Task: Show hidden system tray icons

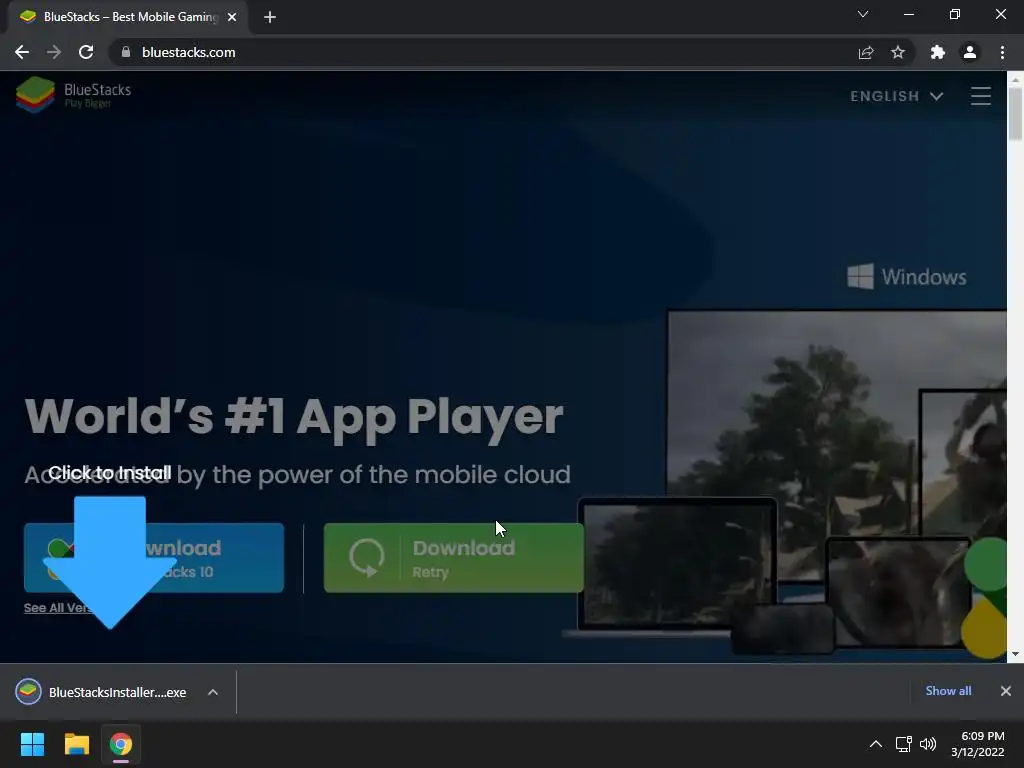Action: (x=876, y=744)
